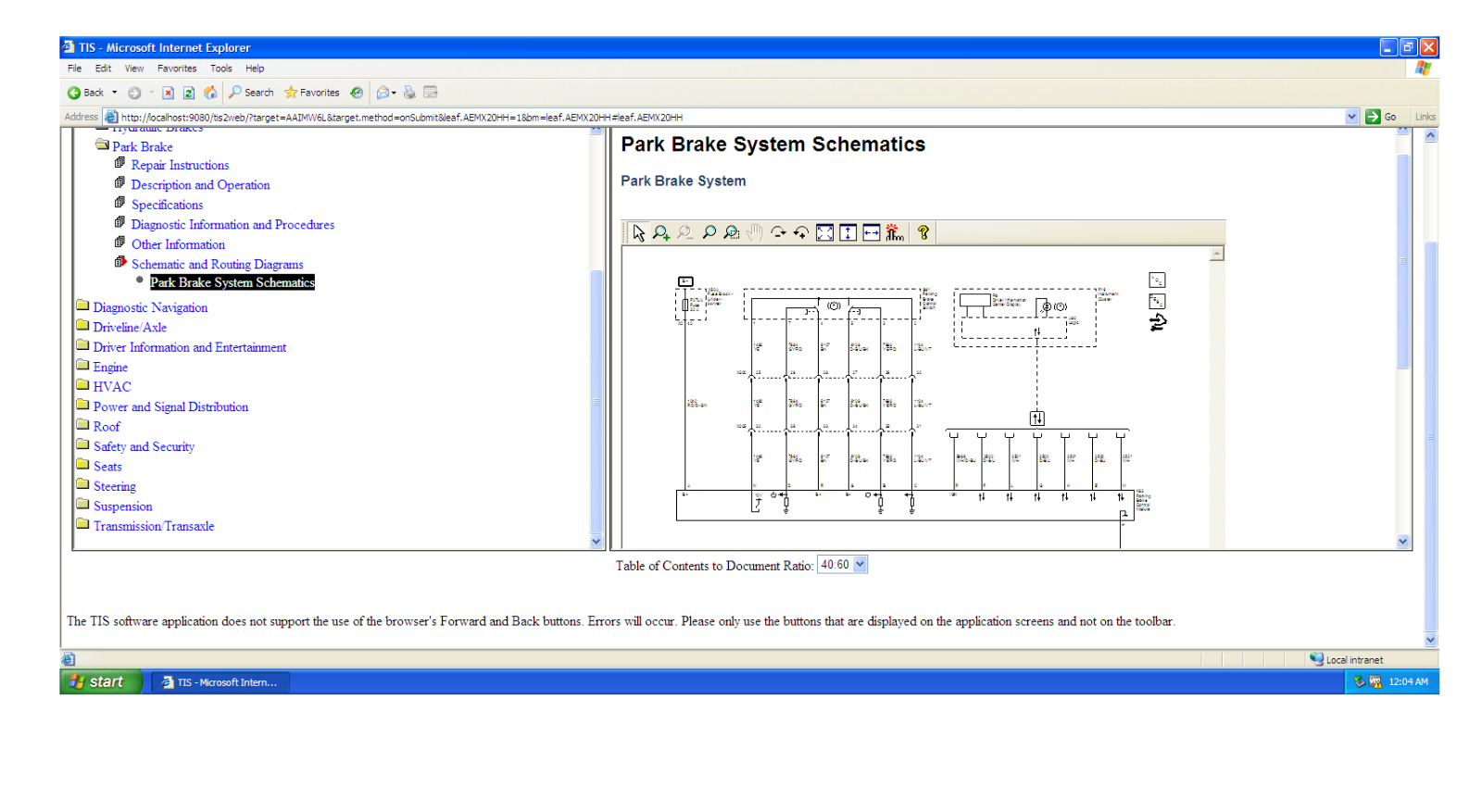Rotate the schematic clockwise

(778, 233)
